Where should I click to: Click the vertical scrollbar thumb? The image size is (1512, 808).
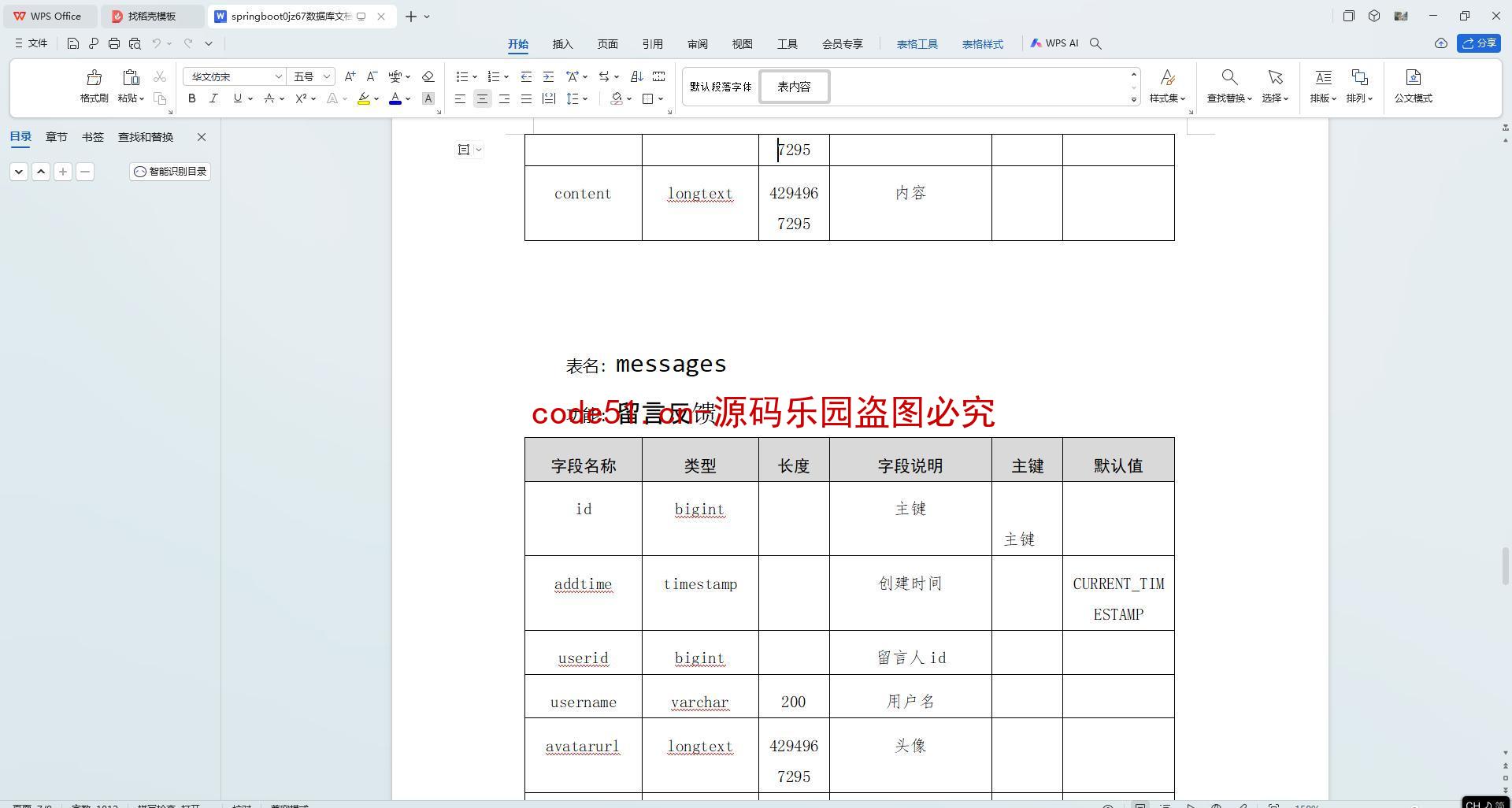tap(1506, 566)
